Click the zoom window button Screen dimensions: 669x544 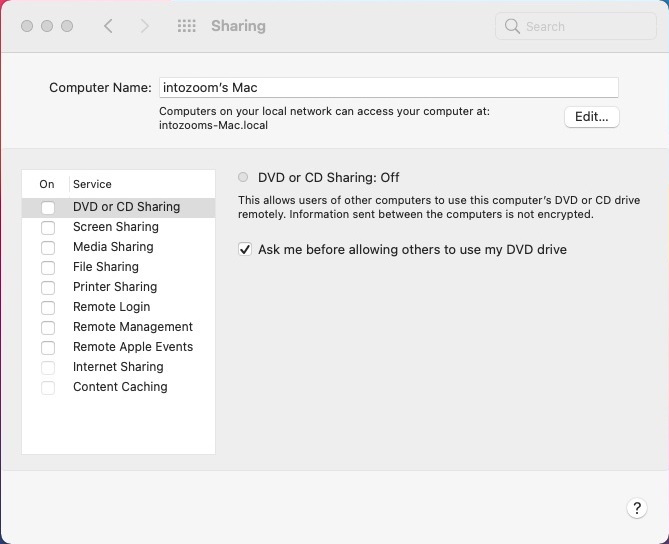click(x=67, y=26)
